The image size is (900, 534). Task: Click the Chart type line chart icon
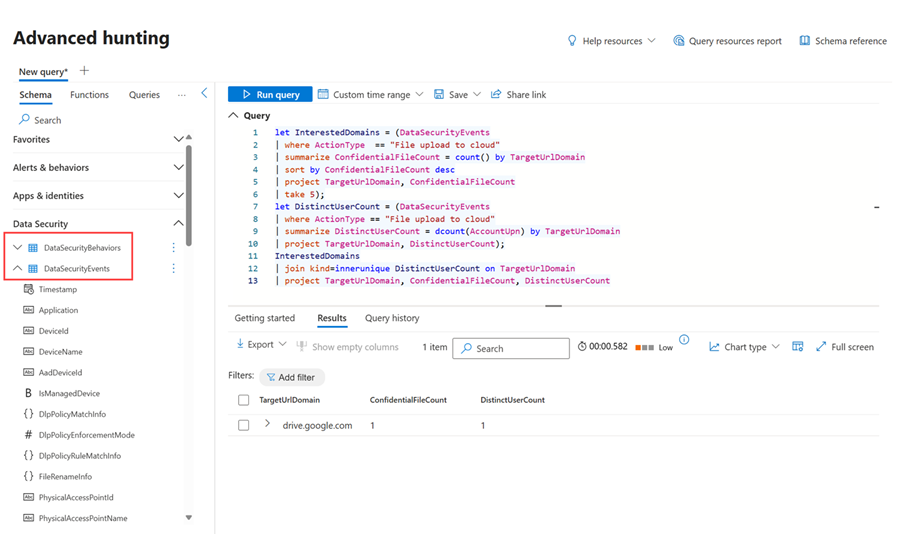[x=714, y=347]
